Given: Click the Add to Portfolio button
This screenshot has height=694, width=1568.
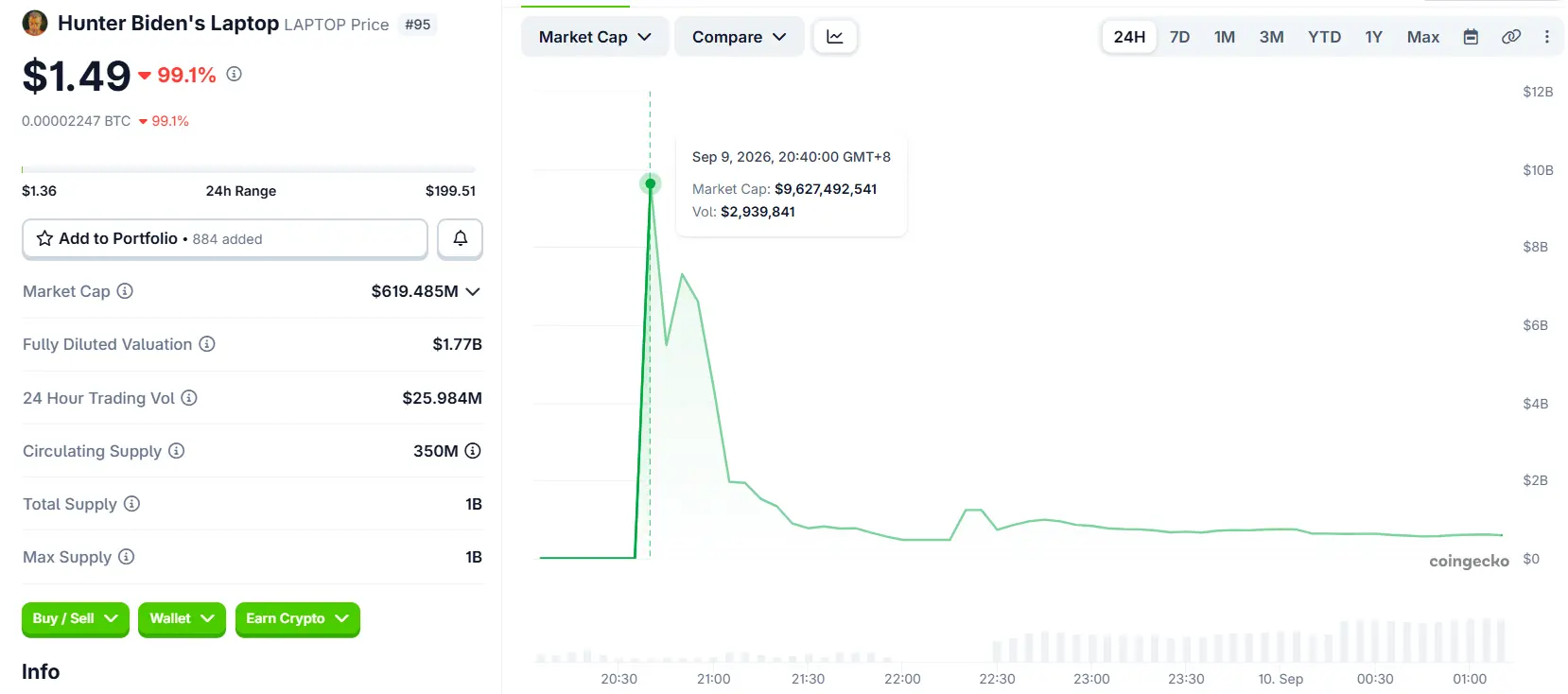Looking at the screenshot, I should (225, 238).
